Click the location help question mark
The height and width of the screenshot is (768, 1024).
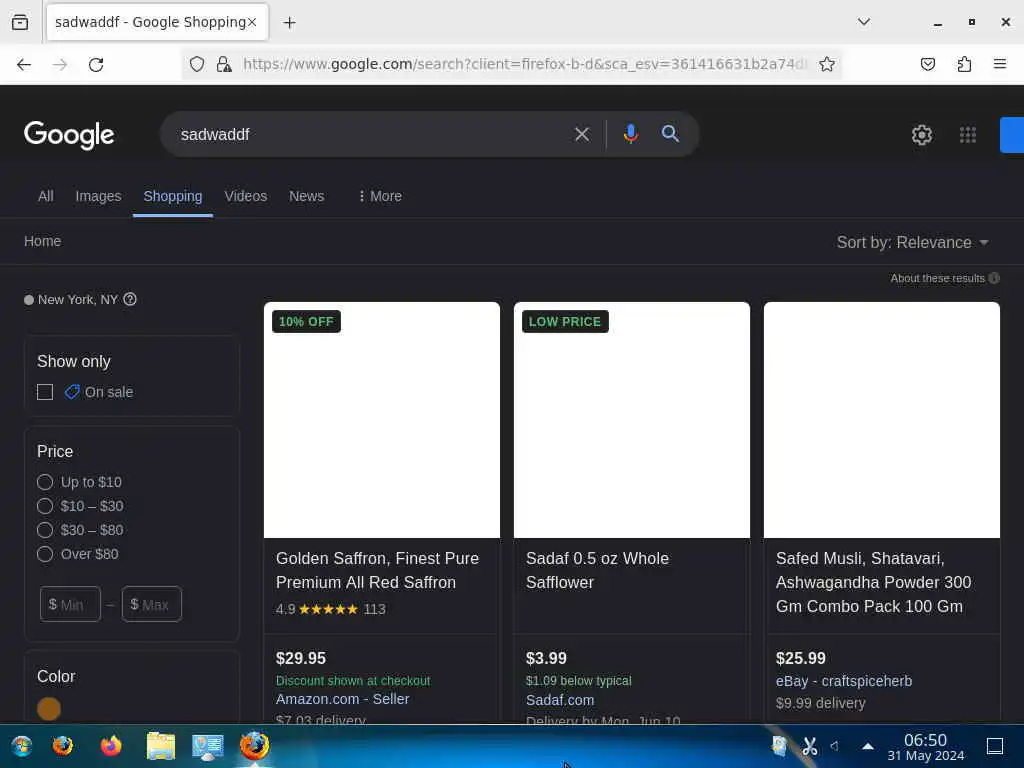(x=130, y=299)
